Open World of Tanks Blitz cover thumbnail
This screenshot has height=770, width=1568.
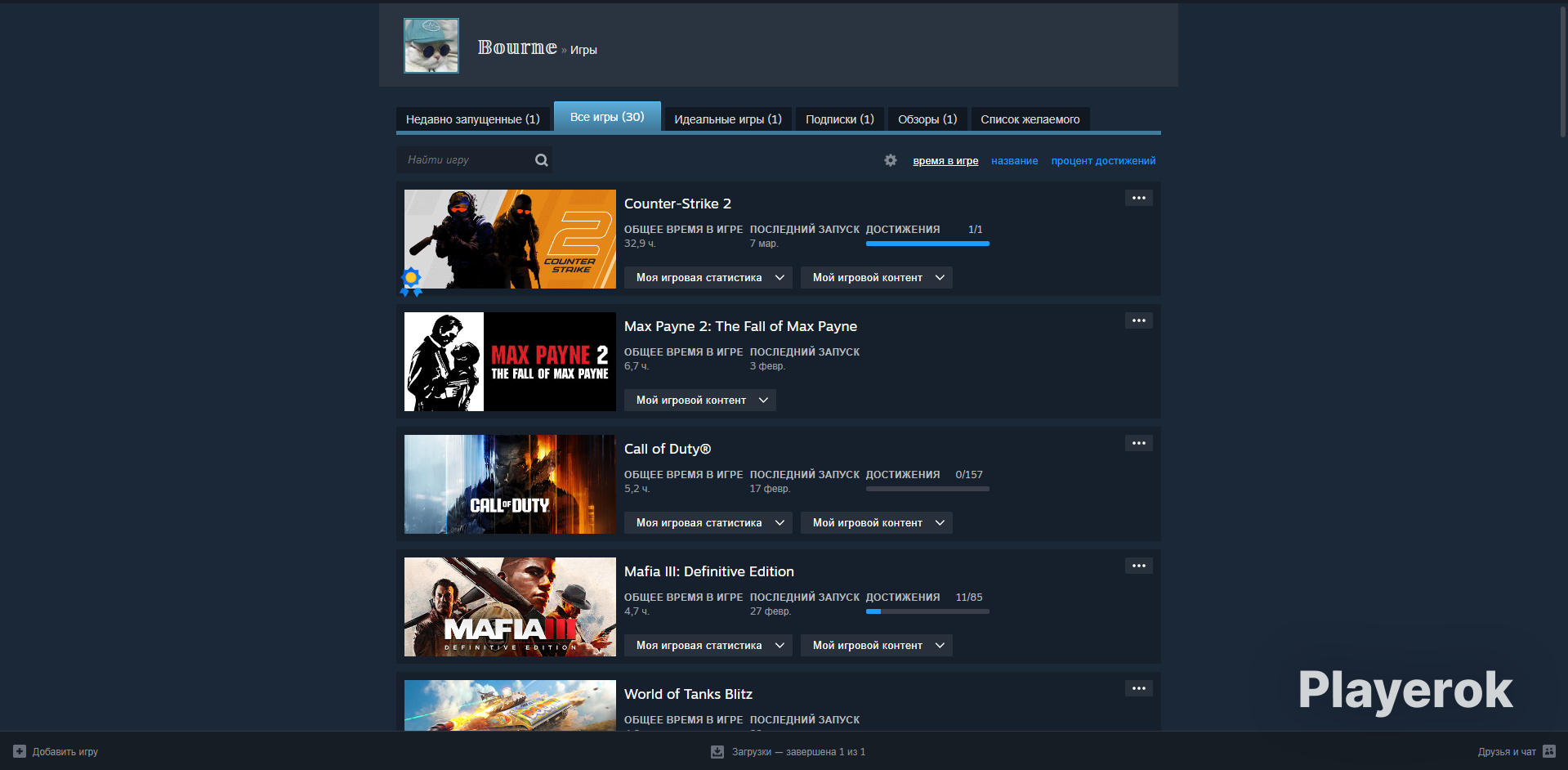[510, 705]
